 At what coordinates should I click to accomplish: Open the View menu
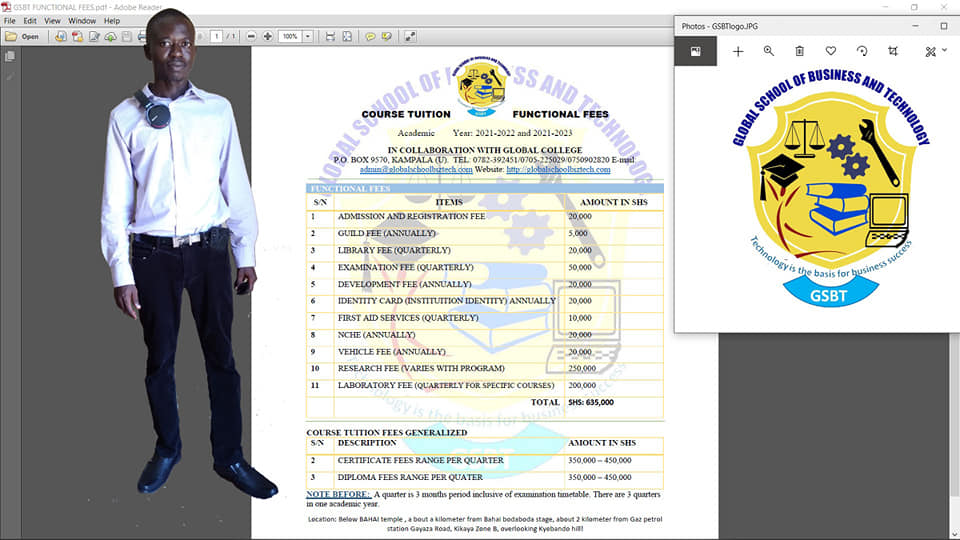[x=52, y=21]
